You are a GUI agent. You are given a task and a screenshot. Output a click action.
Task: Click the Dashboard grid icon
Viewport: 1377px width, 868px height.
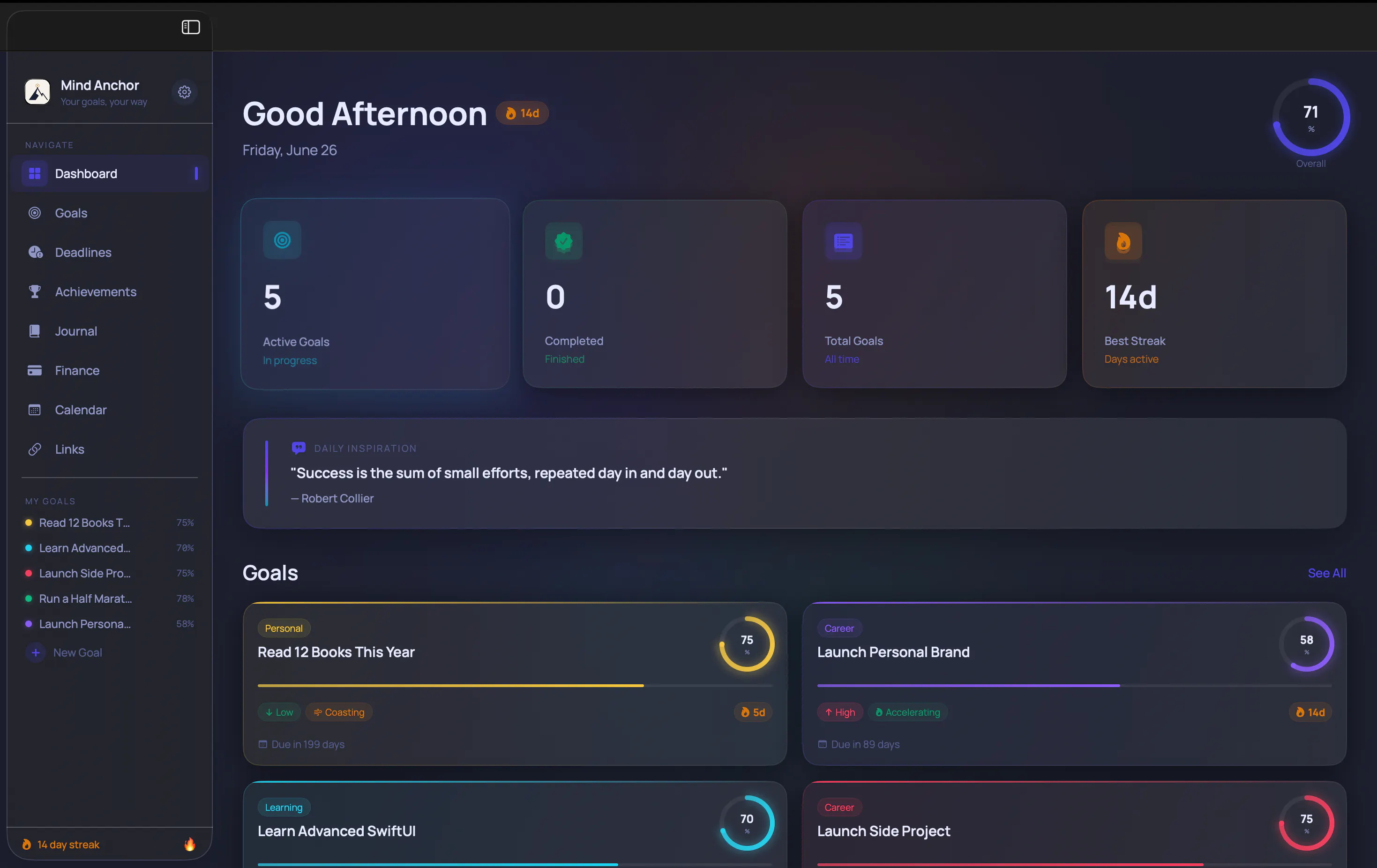click(34, 173)
